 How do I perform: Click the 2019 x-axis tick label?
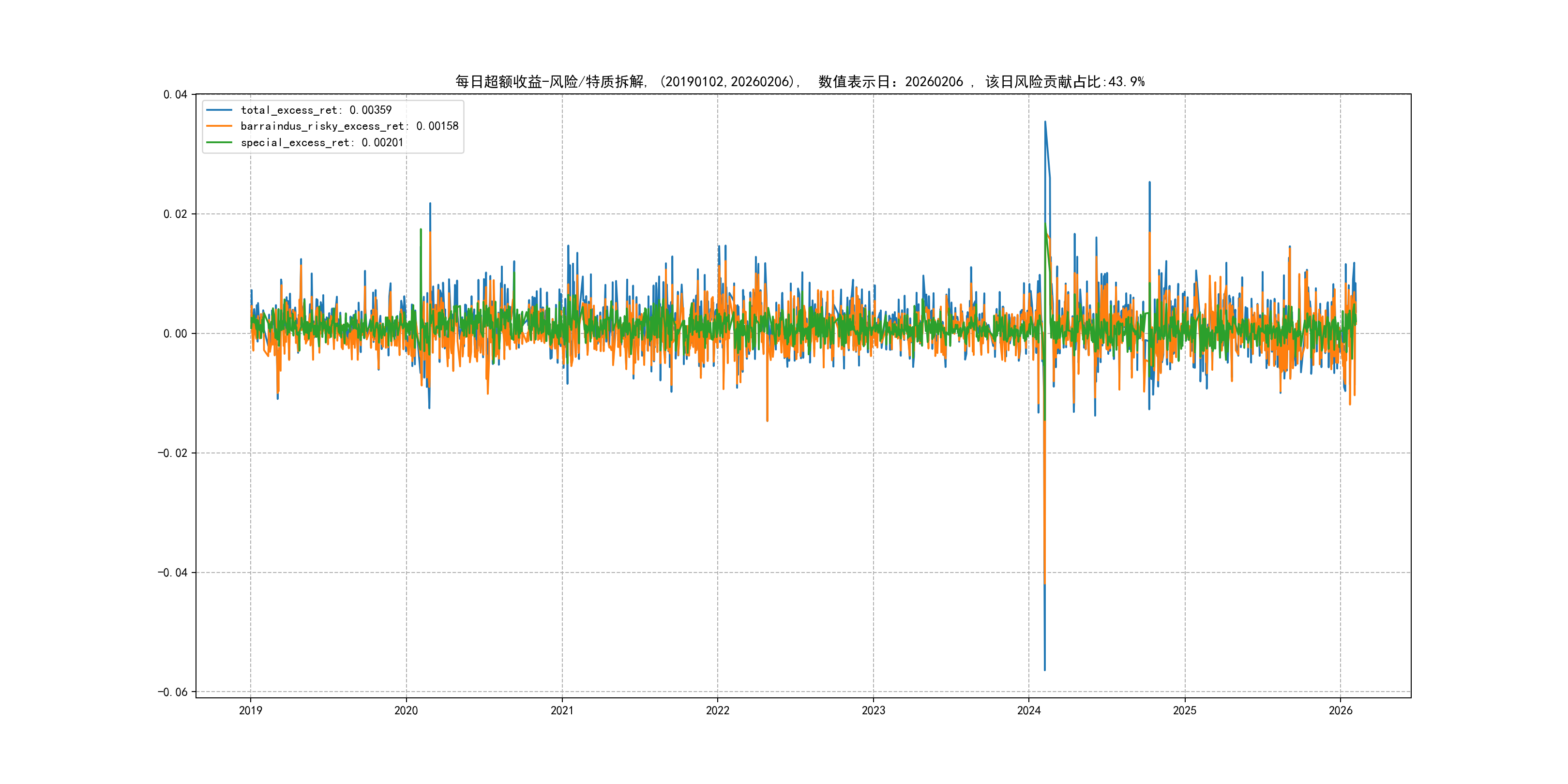[x=250, y=710]
